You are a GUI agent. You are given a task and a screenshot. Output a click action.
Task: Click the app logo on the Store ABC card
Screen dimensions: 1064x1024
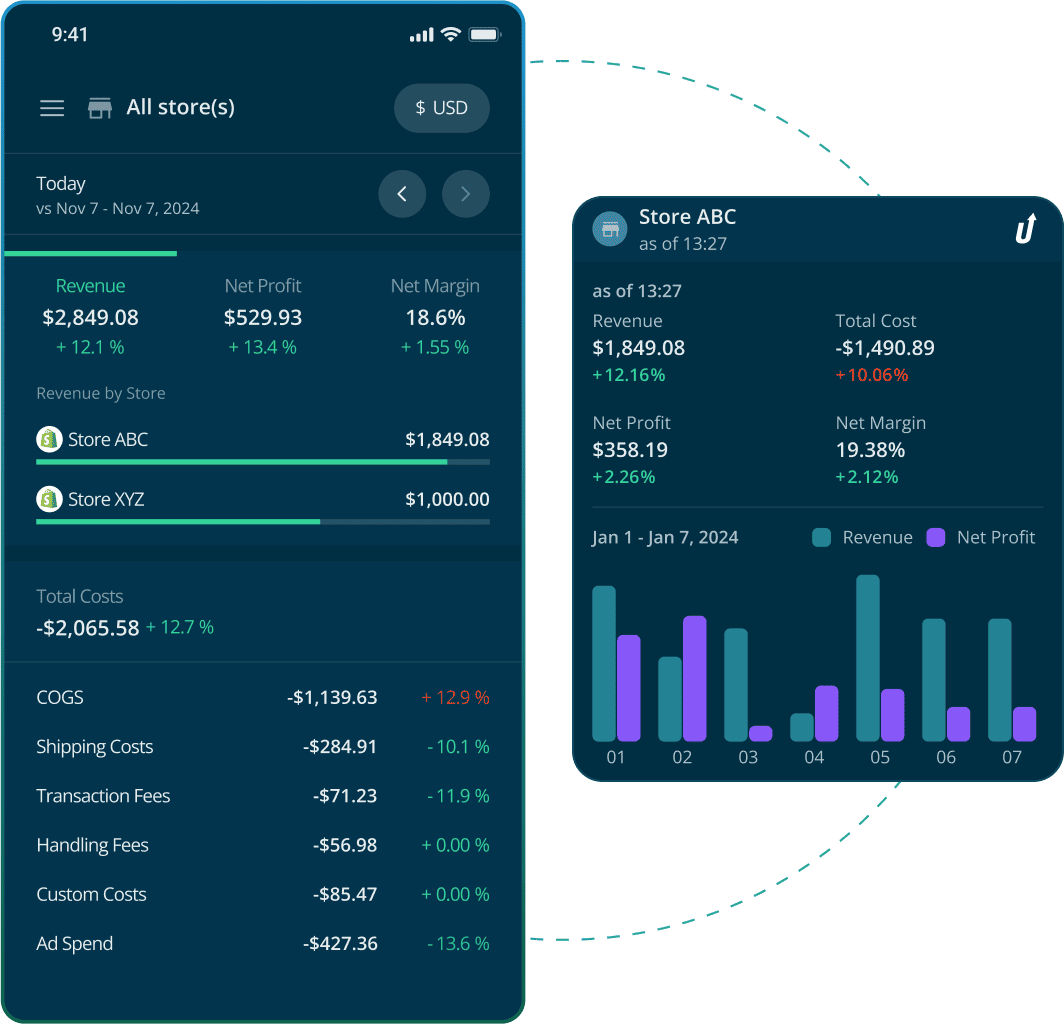[1026, 229]
